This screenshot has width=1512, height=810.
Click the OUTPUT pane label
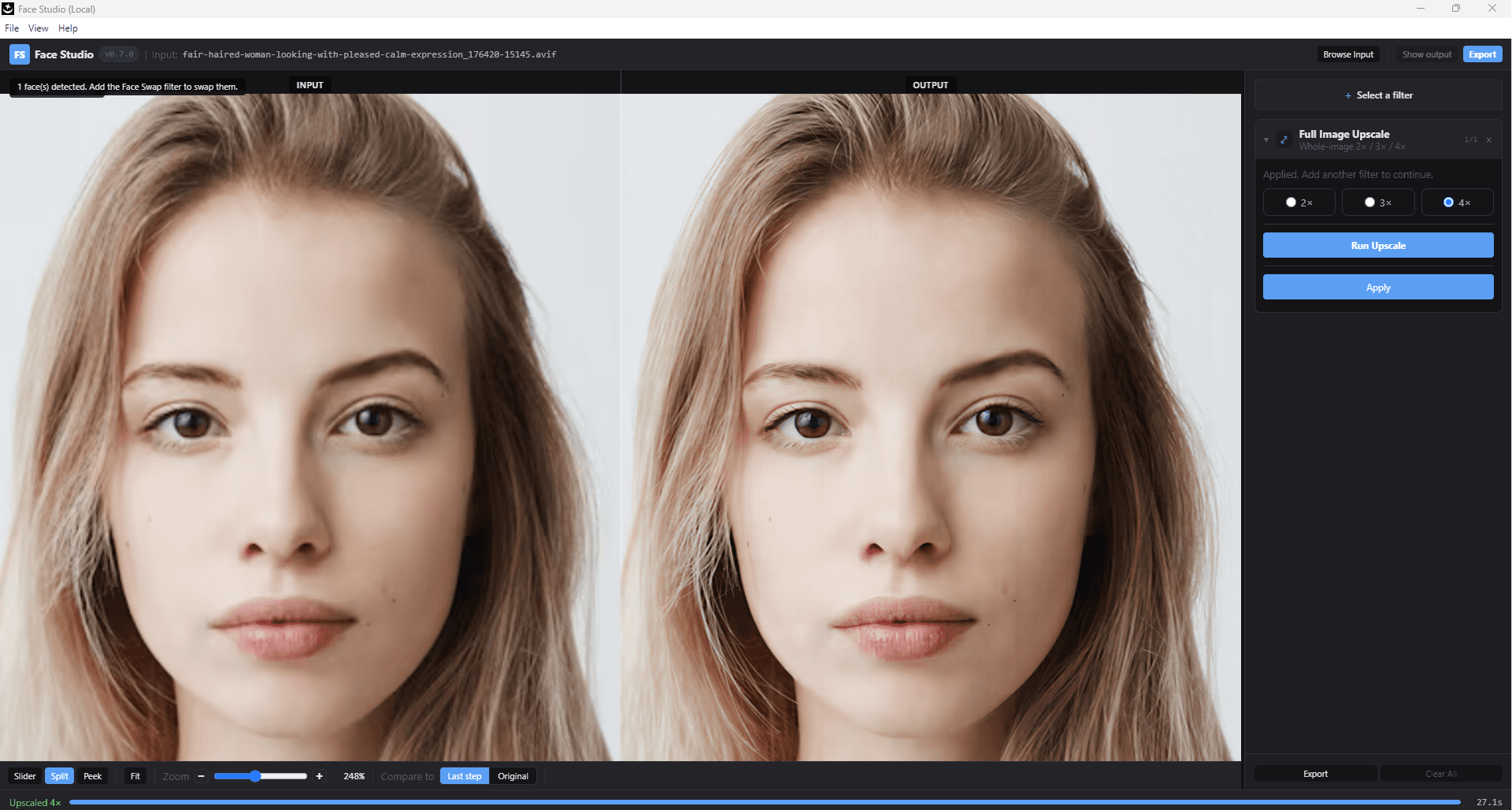point(931,85)
